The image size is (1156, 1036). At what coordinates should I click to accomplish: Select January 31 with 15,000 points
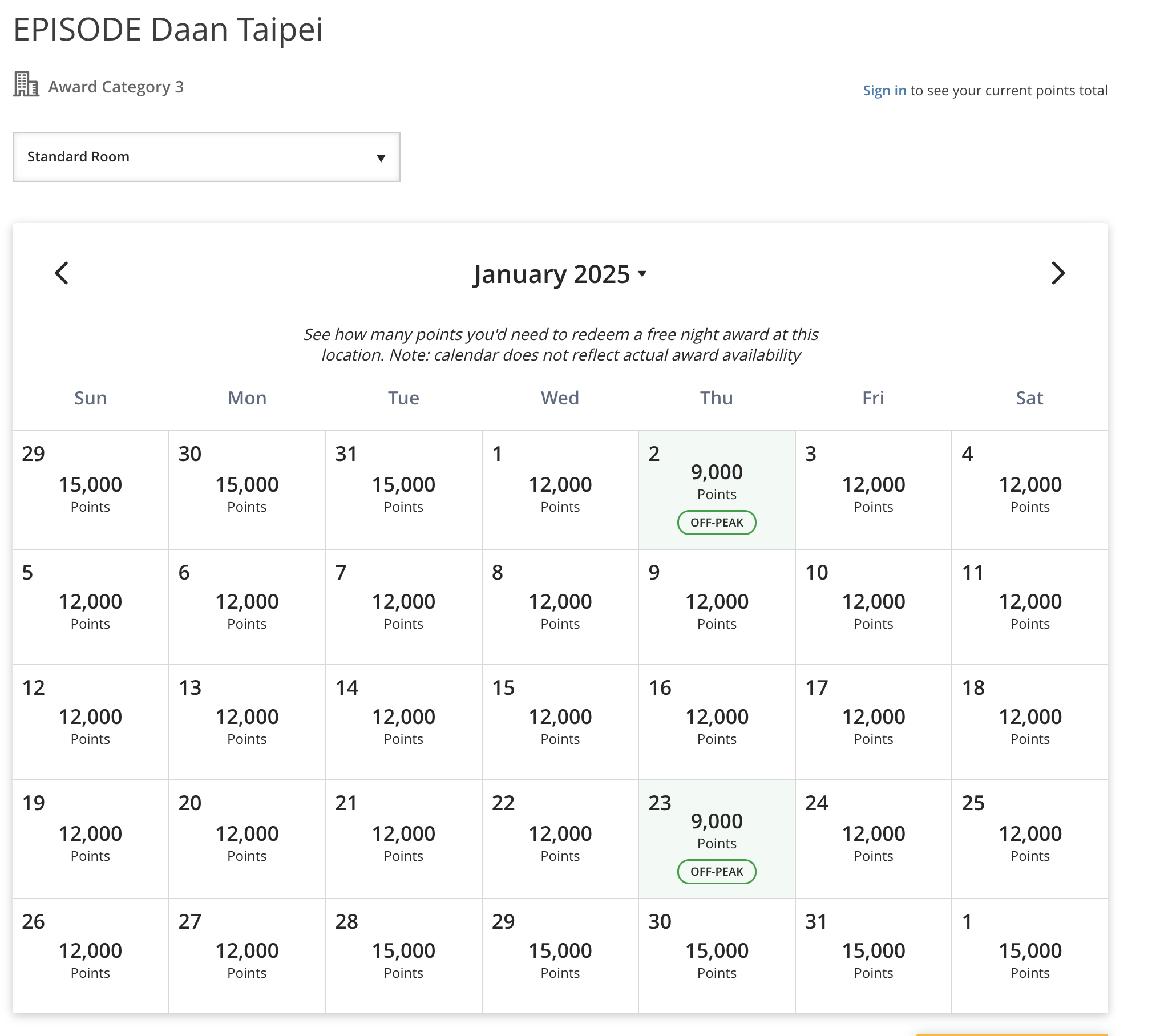click(x=874, y=956)
